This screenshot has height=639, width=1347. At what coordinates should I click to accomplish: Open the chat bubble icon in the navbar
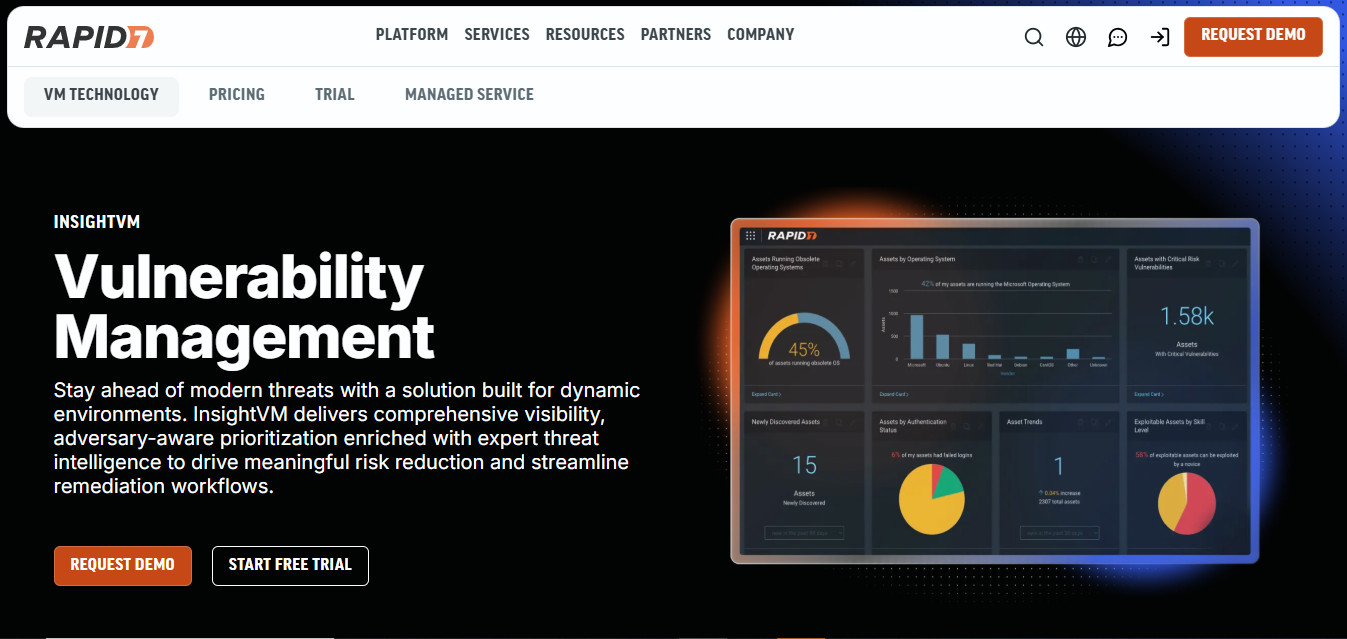coord(1117,36)
